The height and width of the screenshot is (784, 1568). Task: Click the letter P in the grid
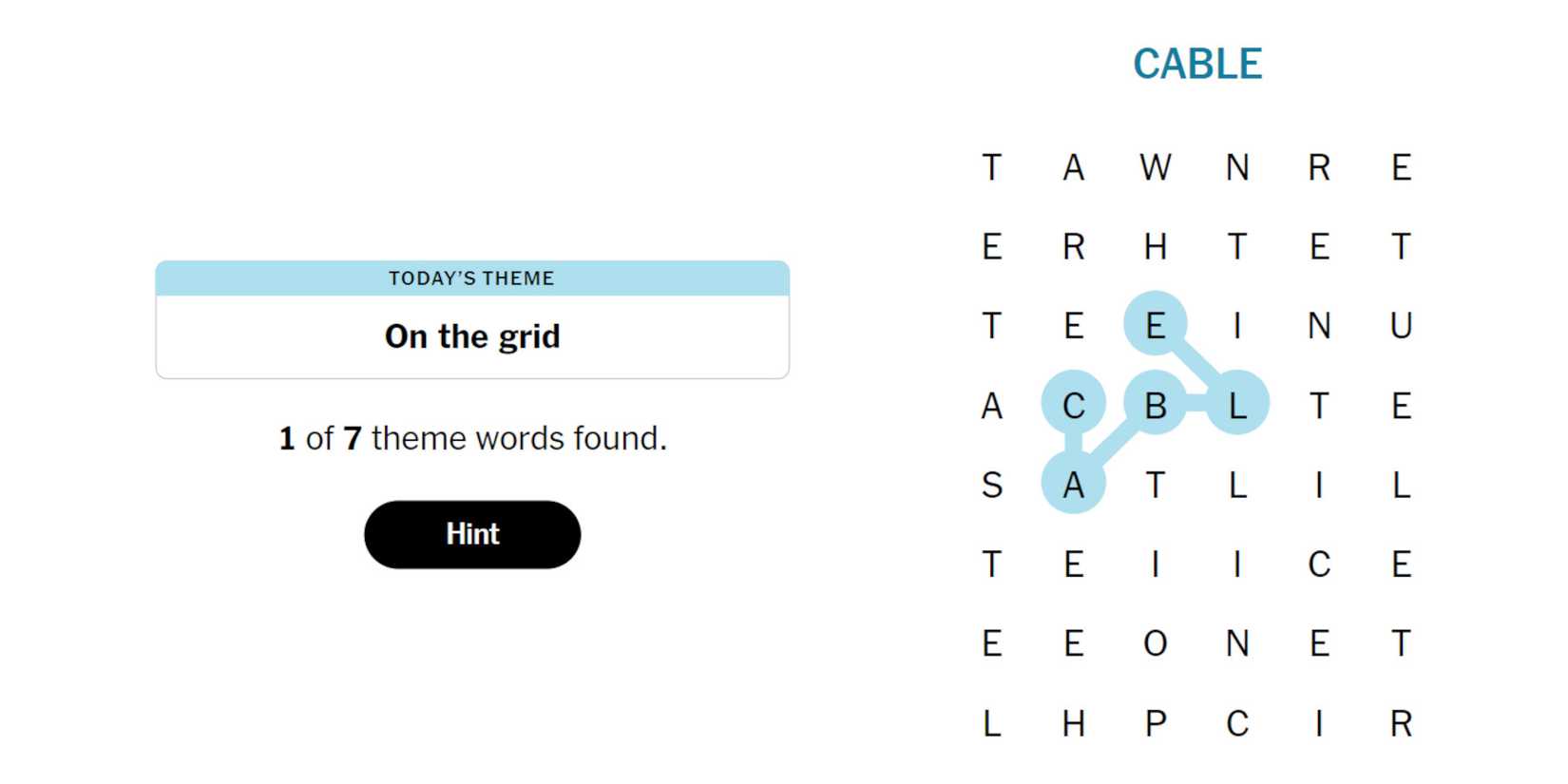(1156, 724)
